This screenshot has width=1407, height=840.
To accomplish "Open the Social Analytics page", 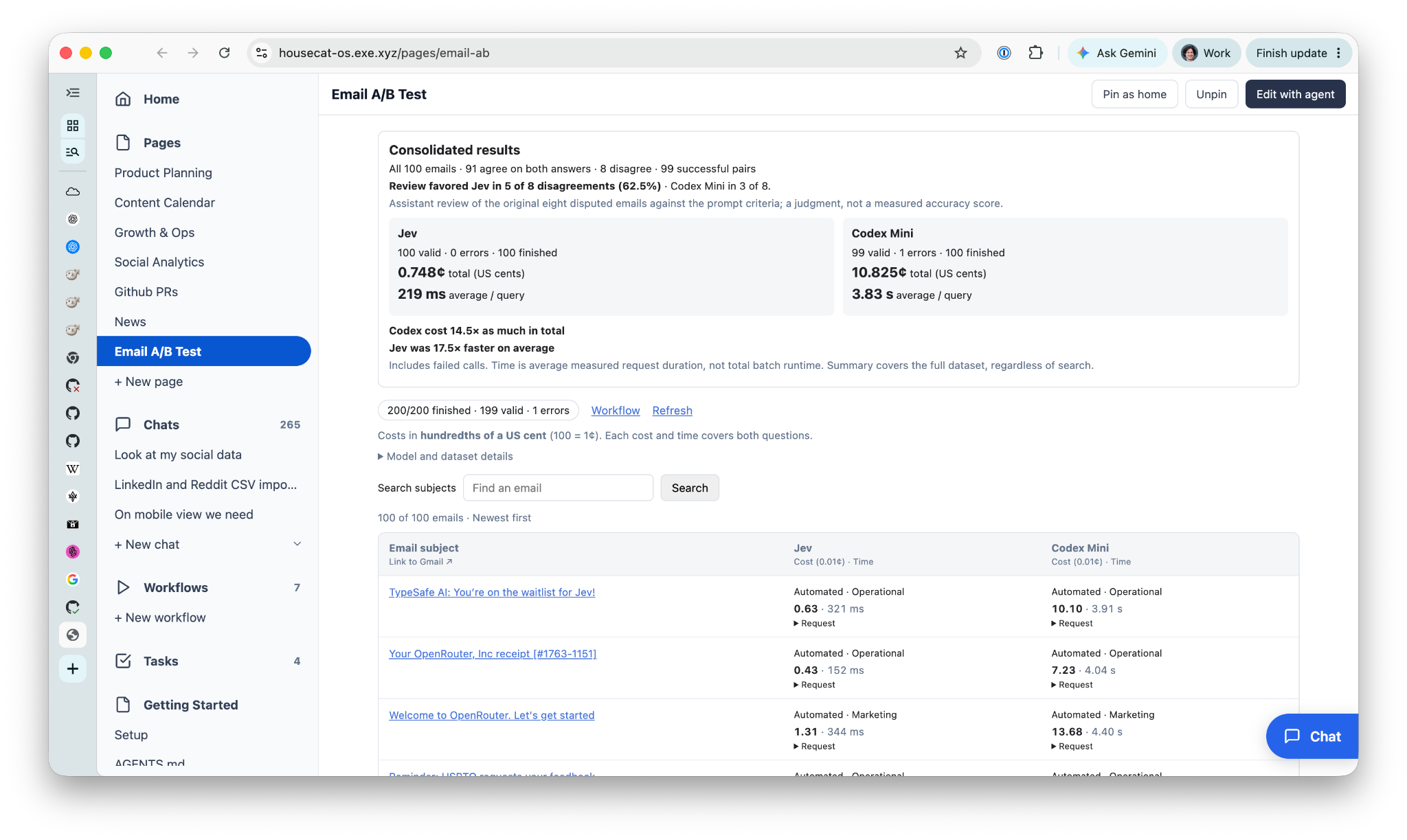I will [159, 262].
